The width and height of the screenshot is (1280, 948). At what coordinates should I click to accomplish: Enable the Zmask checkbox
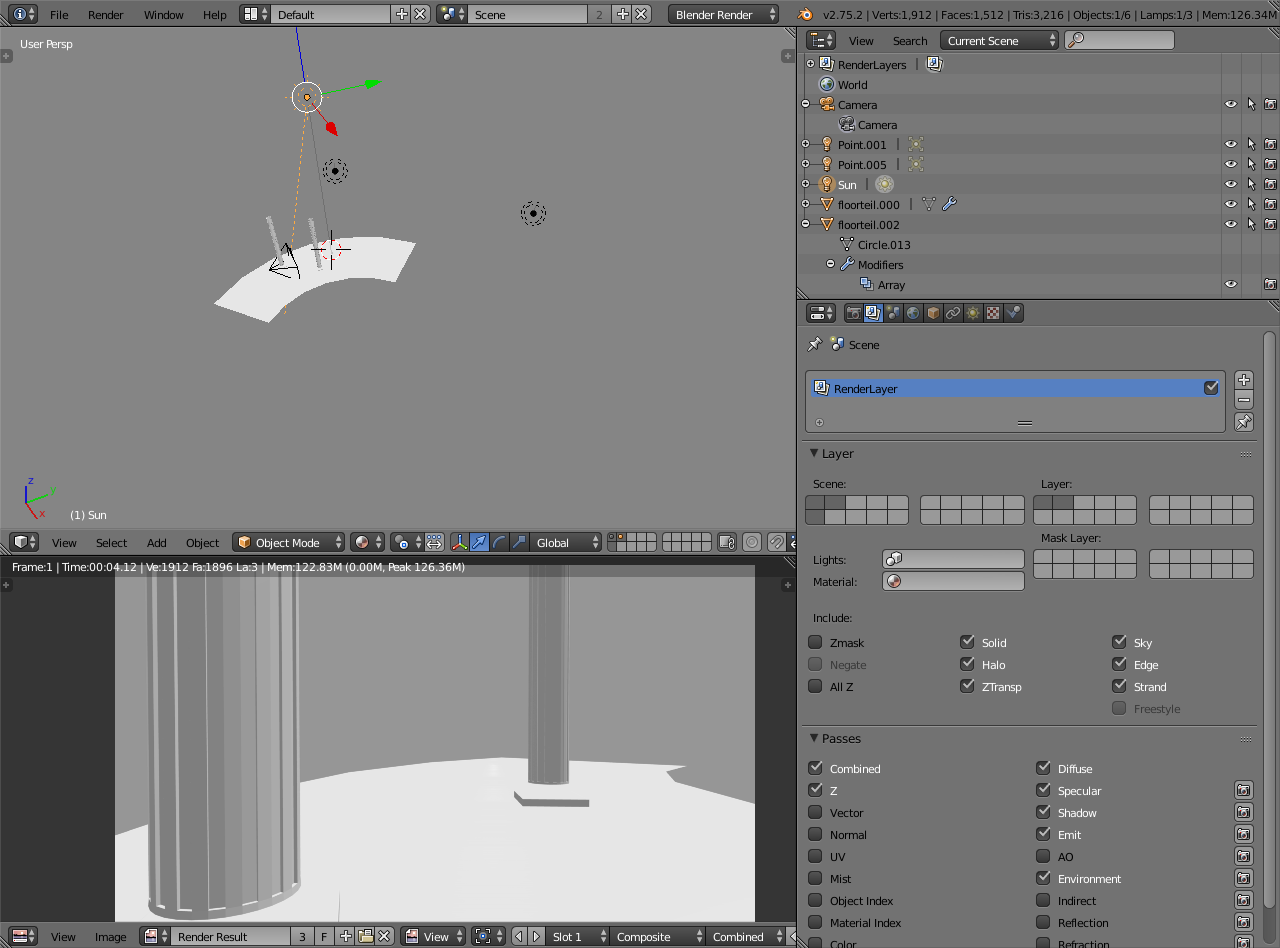coord(815,642)
